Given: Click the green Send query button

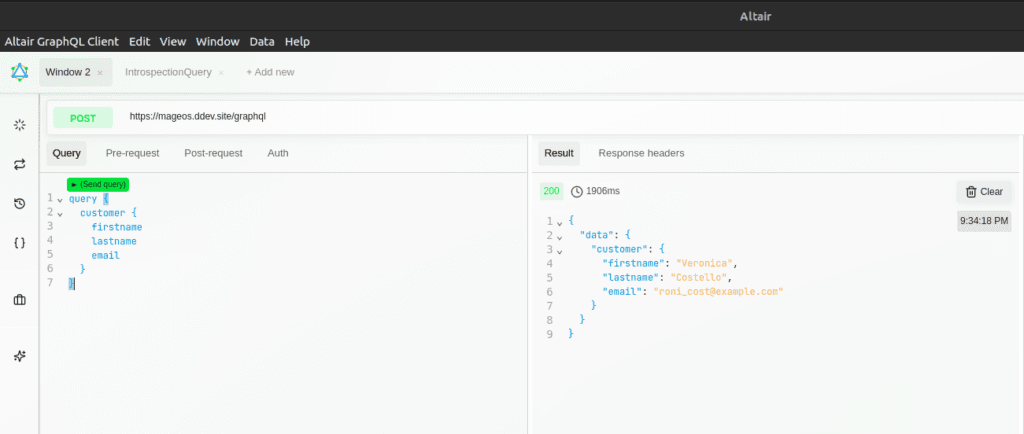Looking at the screenshot, I should [x=98, y=185].
